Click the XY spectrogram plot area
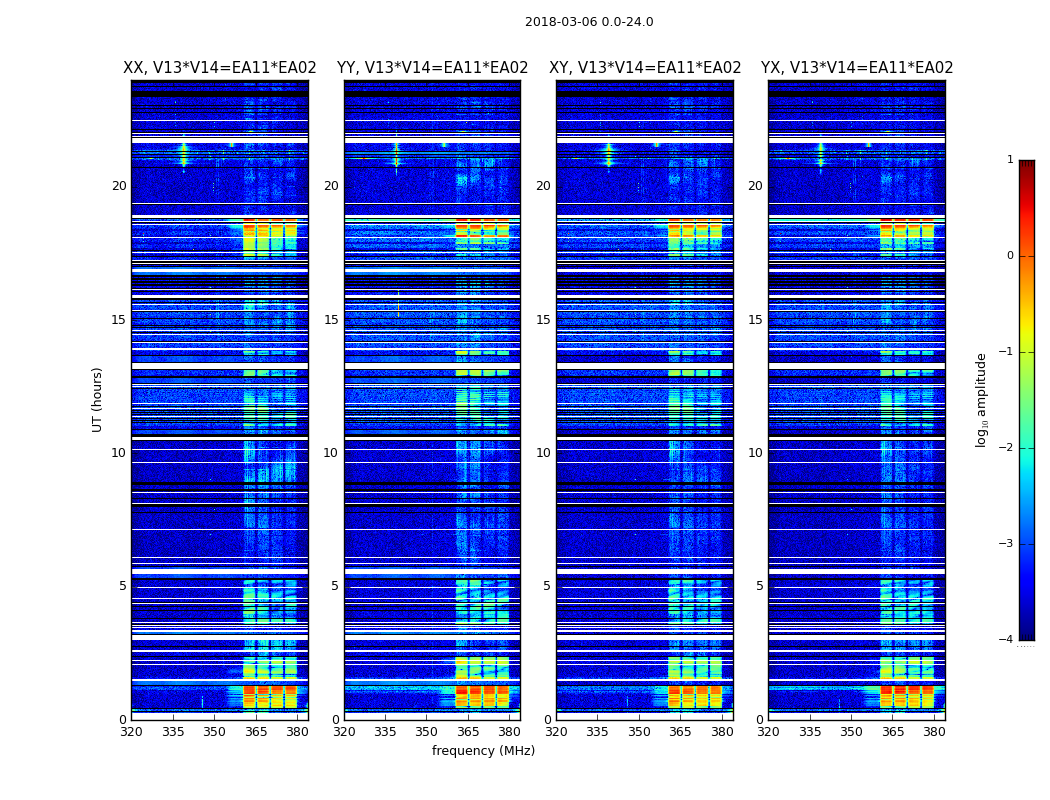This screenshot has width=1050, height=800. (x=645, y=400)
